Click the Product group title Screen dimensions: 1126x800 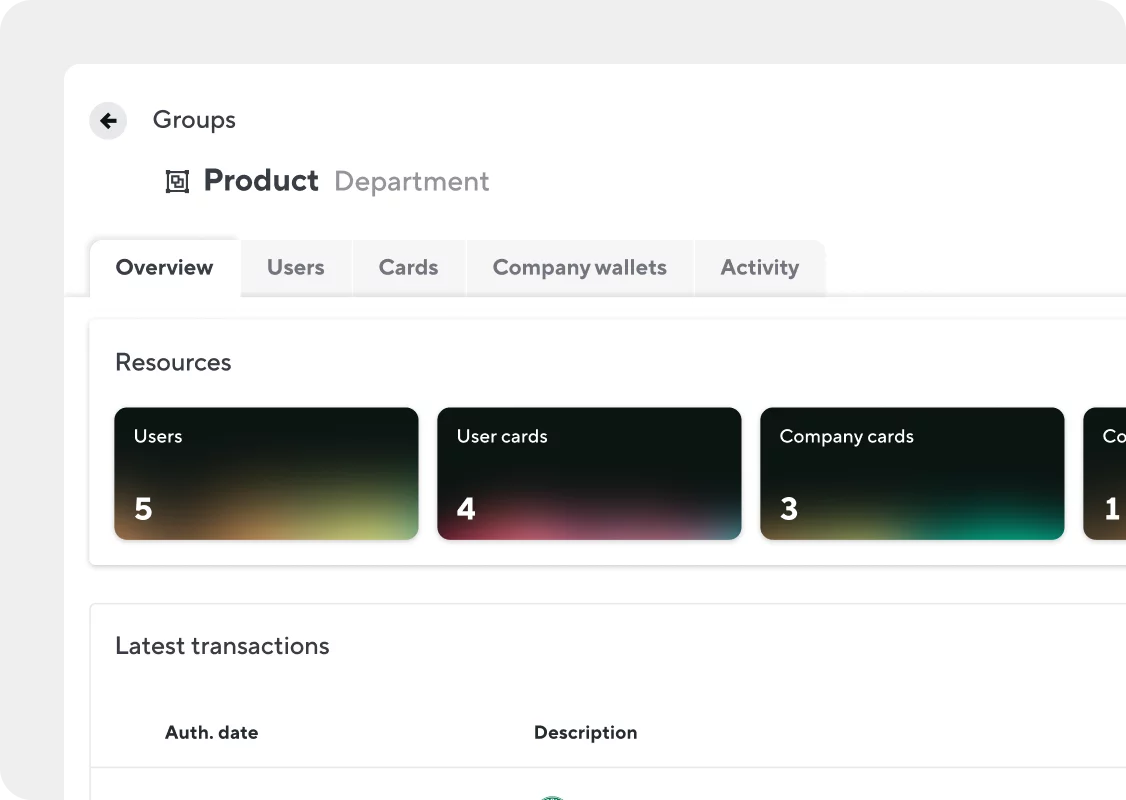pyautogui.click(x=261, y=180)
